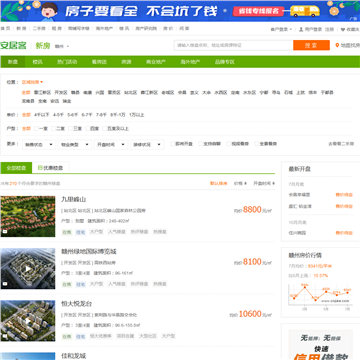Select the 1万以上 price filter
Screen dimensions: 360x360
pyautogui.click(x=137, y=115)
